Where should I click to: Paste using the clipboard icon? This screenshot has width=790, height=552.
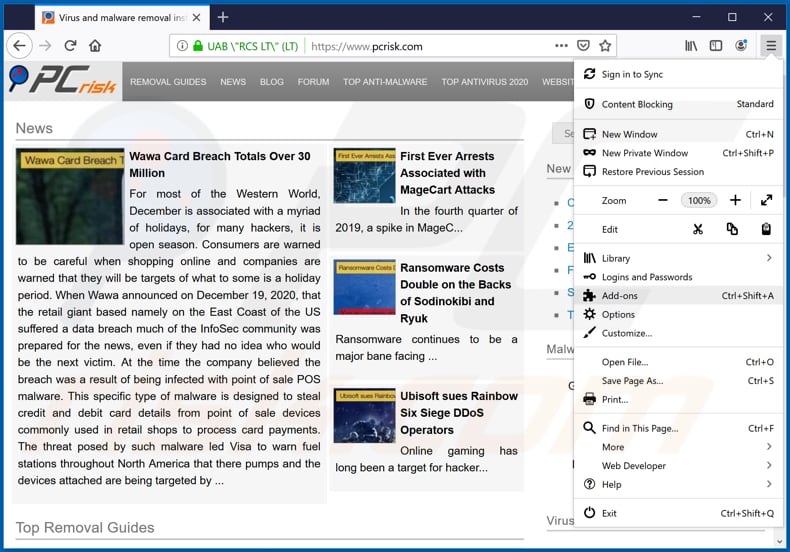point(766,229)
